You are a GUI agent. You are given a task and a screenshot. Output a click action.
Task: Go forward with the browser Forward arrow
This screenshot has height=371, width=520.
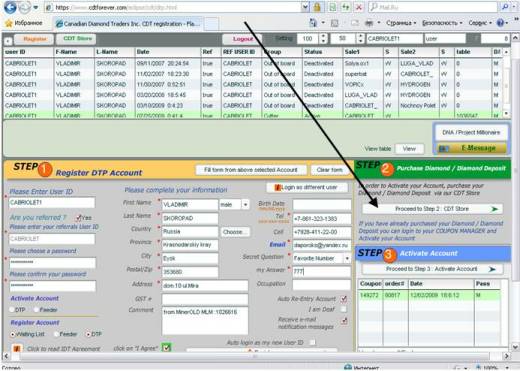(x=25, y=7)
